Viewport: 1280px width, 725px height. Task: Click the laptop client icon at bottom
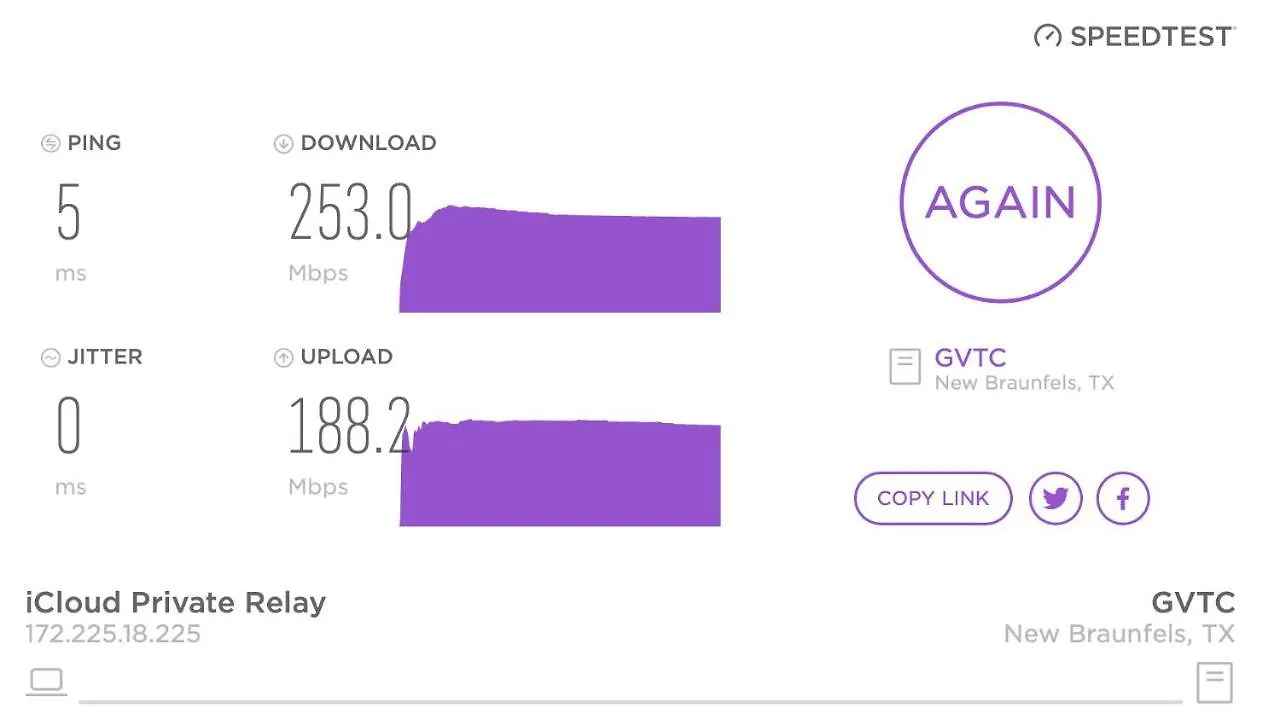coord(46,682)
